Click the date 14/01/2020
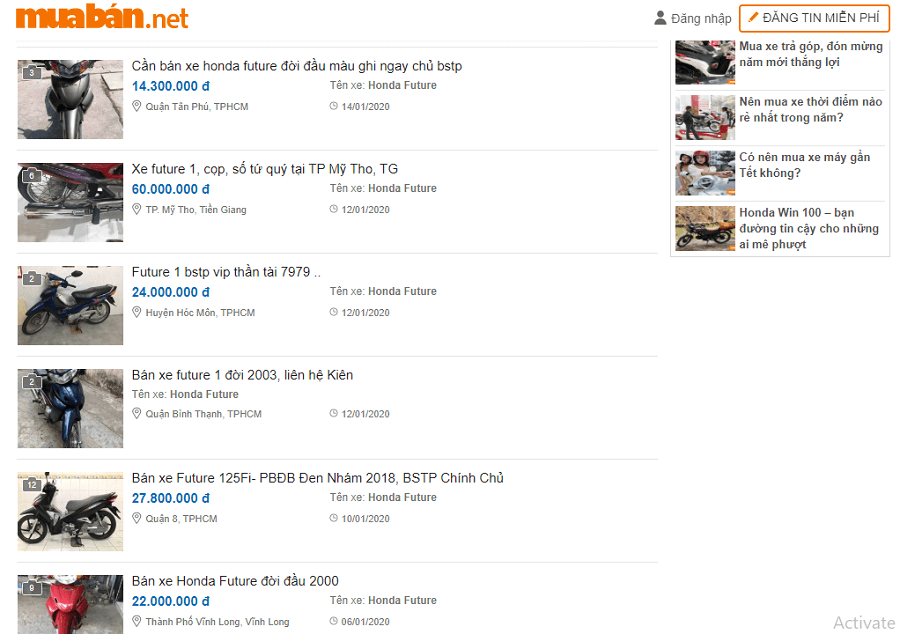This screenshot has width=900, height=634. (x=365, y=107)
